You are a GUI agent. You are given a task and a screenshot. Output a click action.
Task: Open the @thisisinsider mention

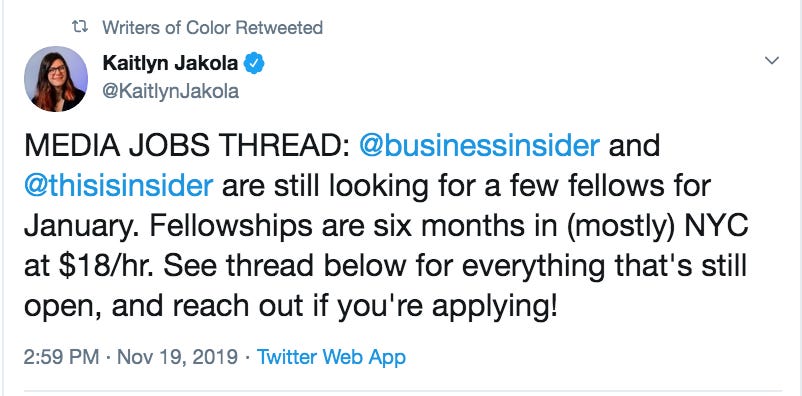point(118,186)
